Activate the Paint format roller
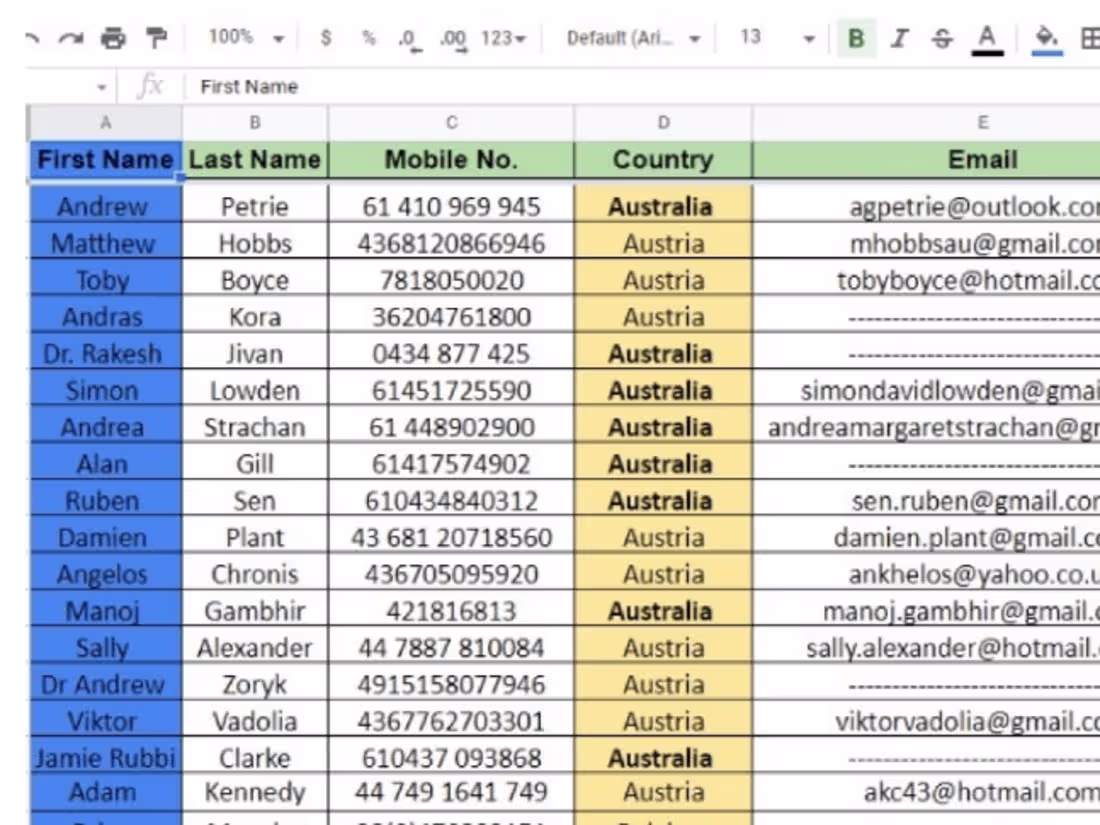This screenshot has width=1100, height=825. pos(156,38)
